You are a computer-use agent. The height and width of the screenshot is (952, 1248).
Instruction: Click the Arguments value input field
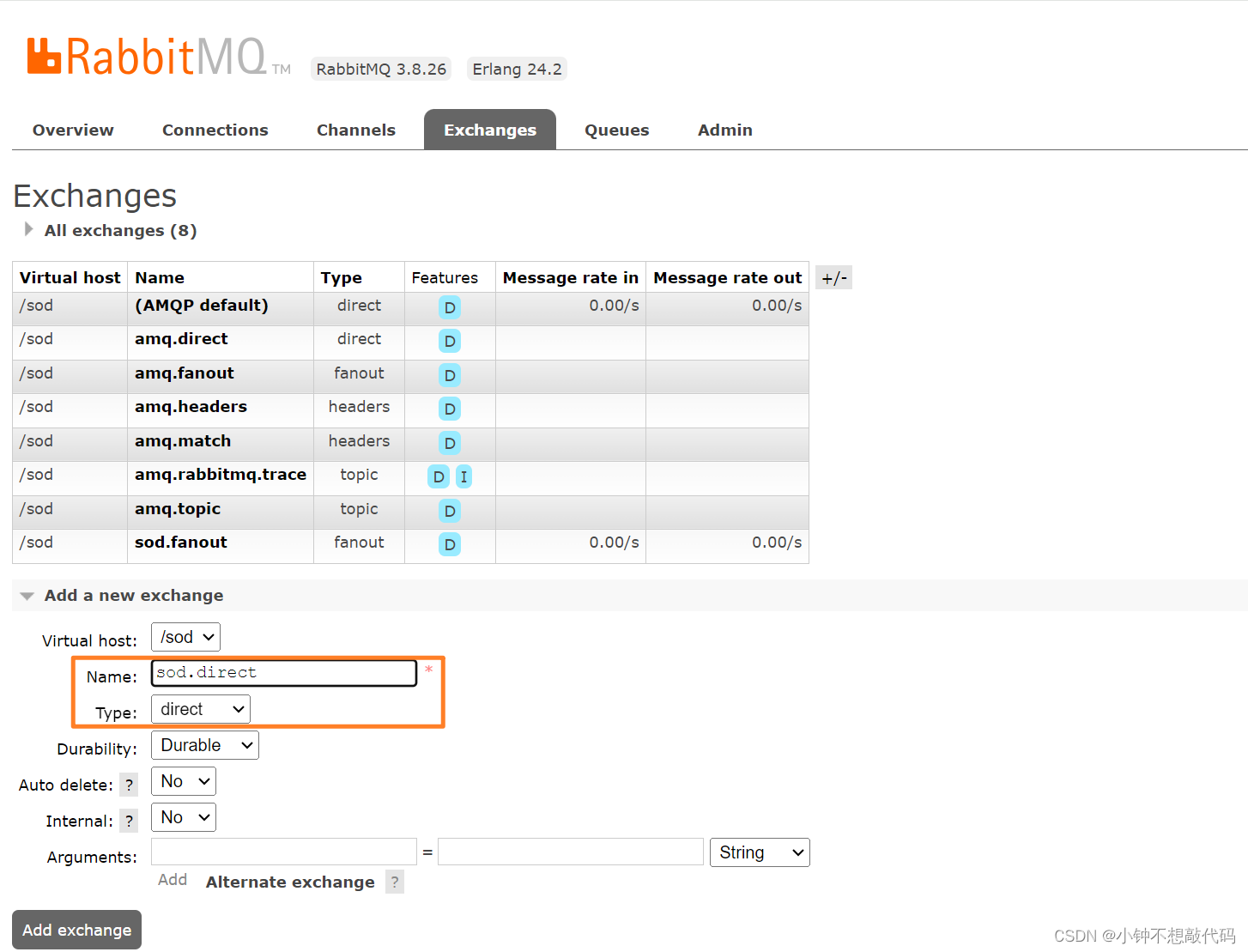tap(571, 852)
